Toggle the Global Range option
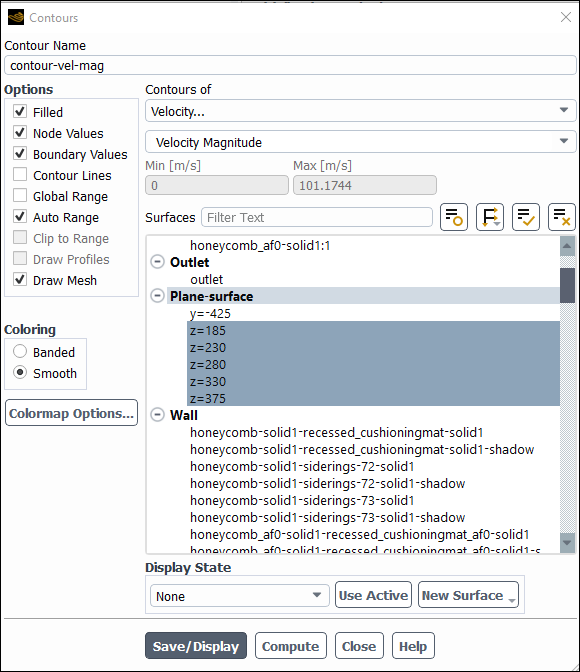The width and height of the screenshot is (580, 672). (x=20, y=196)
